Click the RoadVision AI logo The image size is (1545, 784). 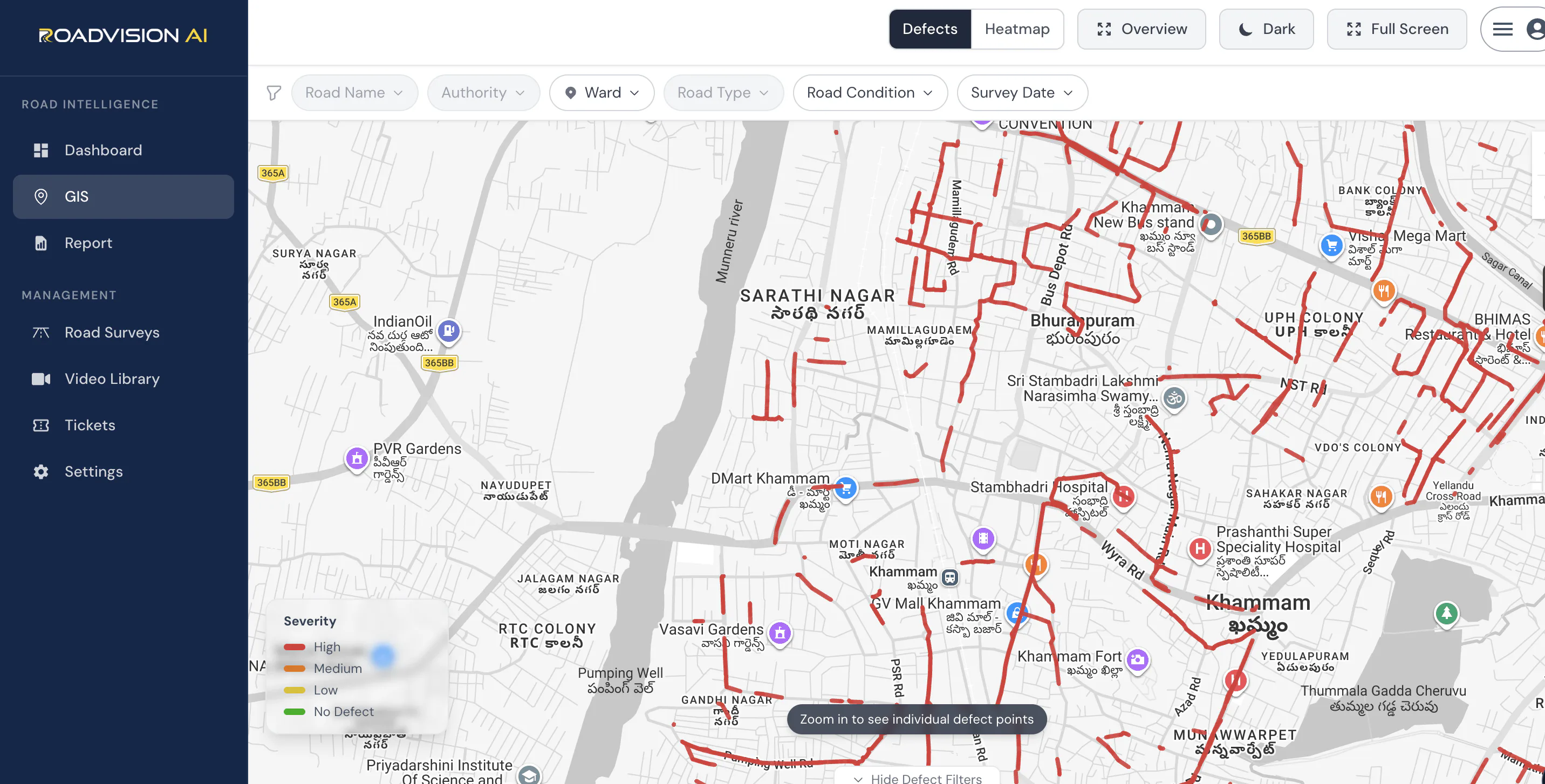tap(123, 36)
